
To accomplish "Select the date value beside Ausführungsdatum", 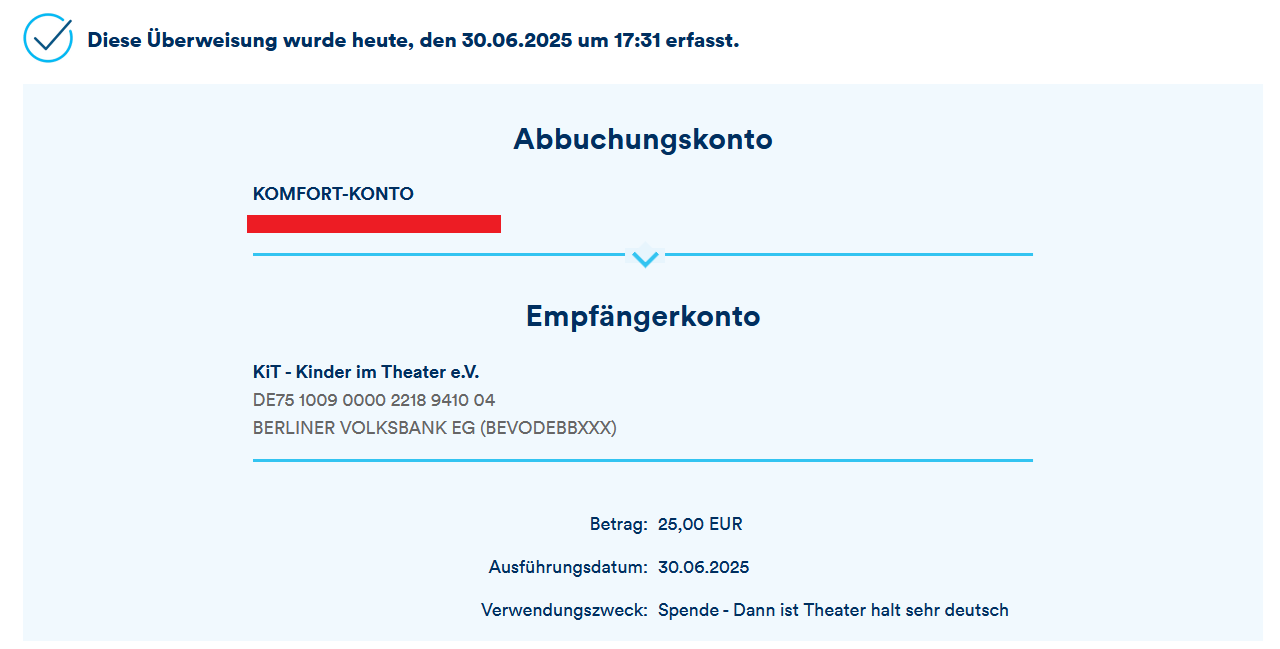I will click(x=703, y=567).
